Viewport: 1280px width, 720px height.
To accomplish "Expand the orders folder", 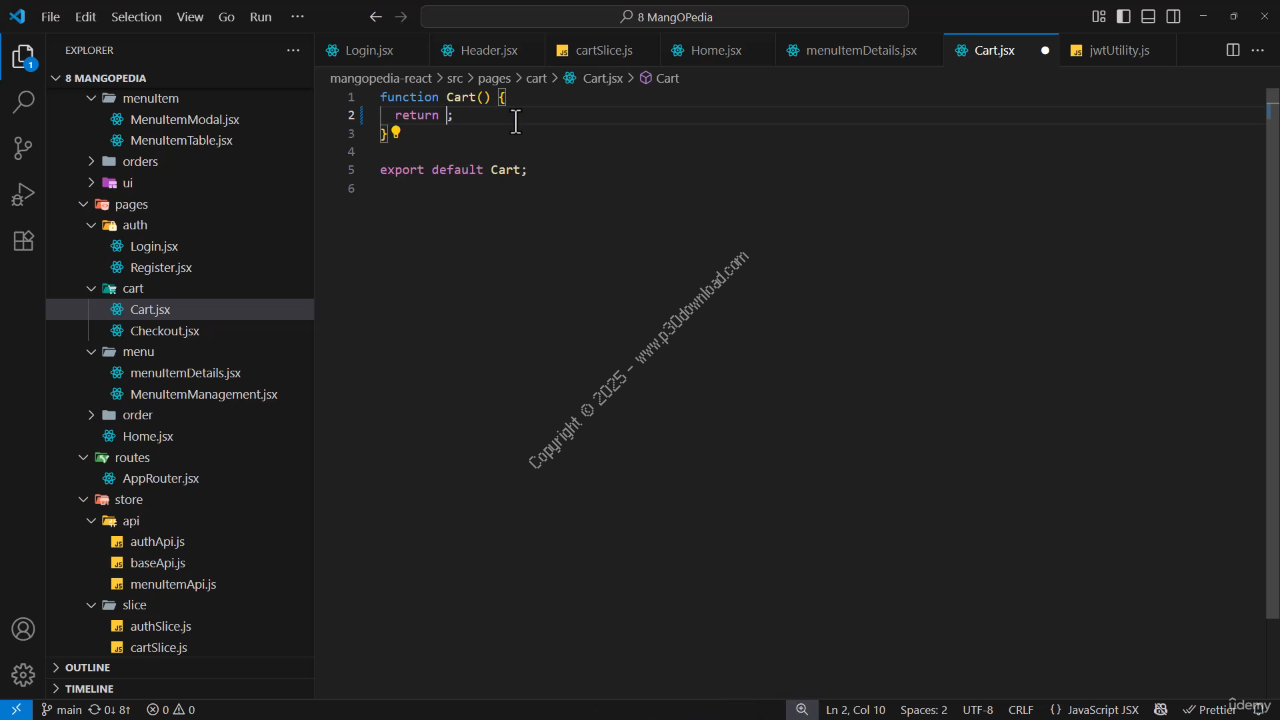I will [139, 161].
